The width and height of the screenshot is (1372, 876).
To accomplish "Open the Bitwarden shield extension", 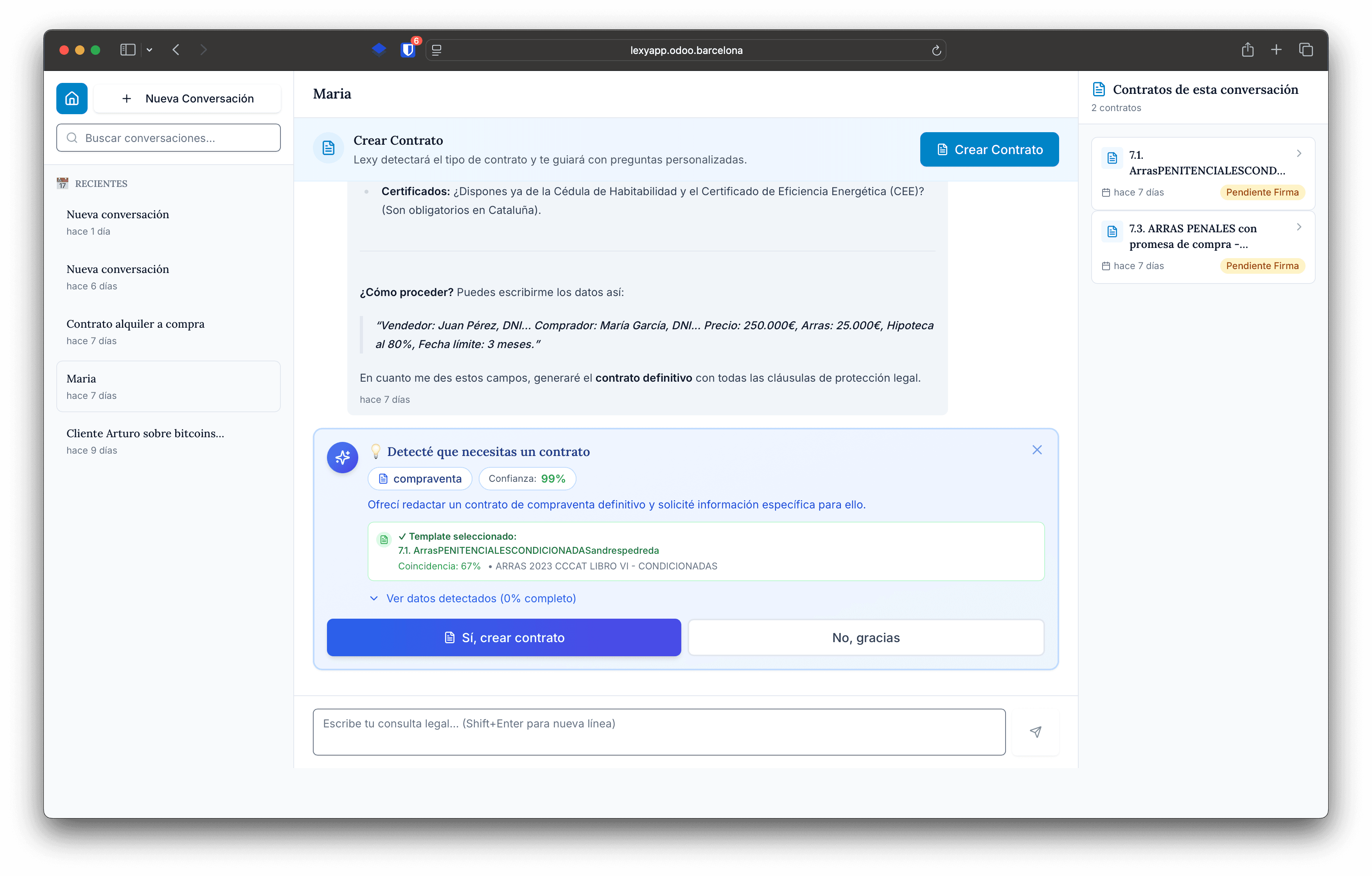I will point(408,50).
